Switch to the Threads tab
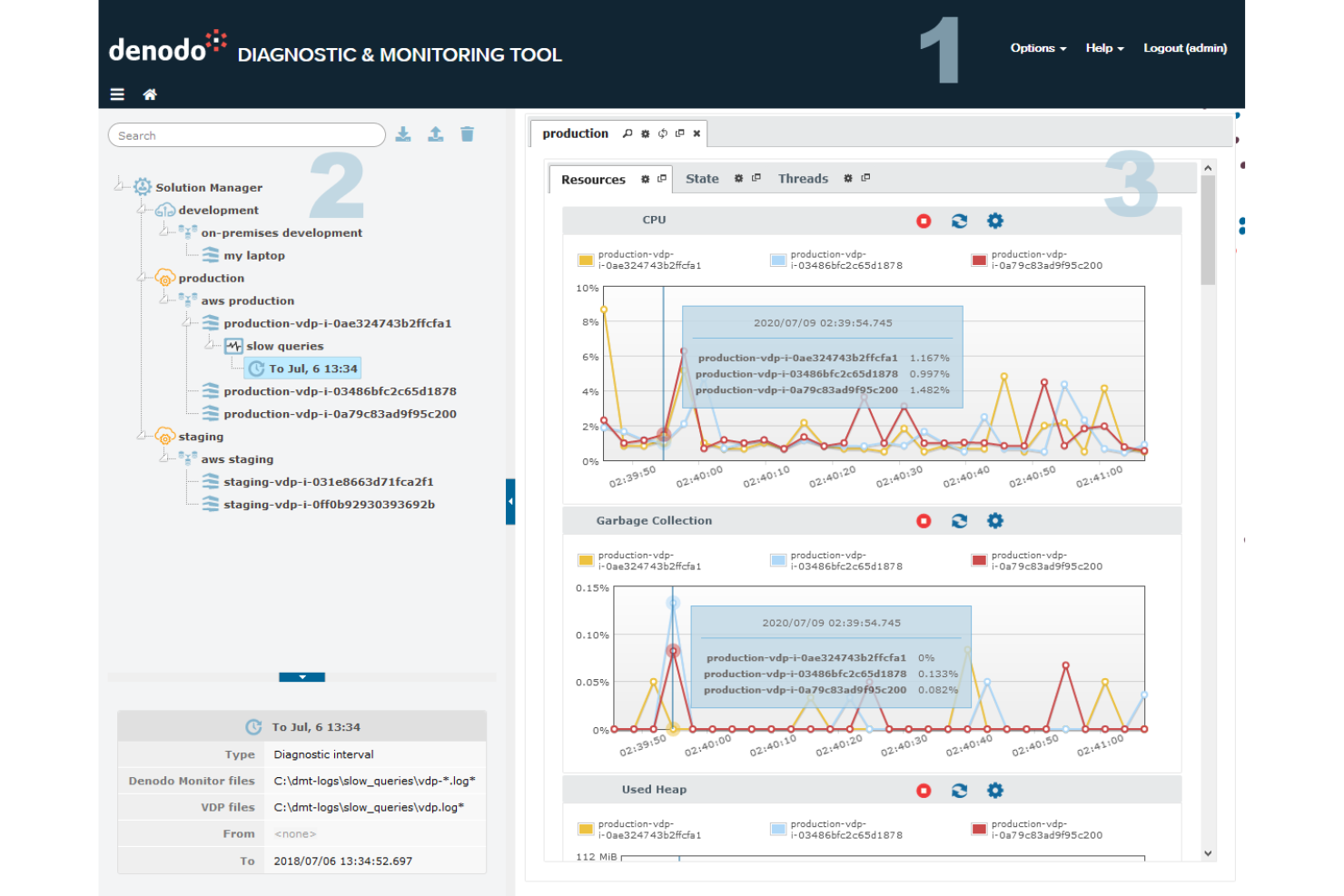The width and height of the screenshot is (1344, 896). [803, 179]
